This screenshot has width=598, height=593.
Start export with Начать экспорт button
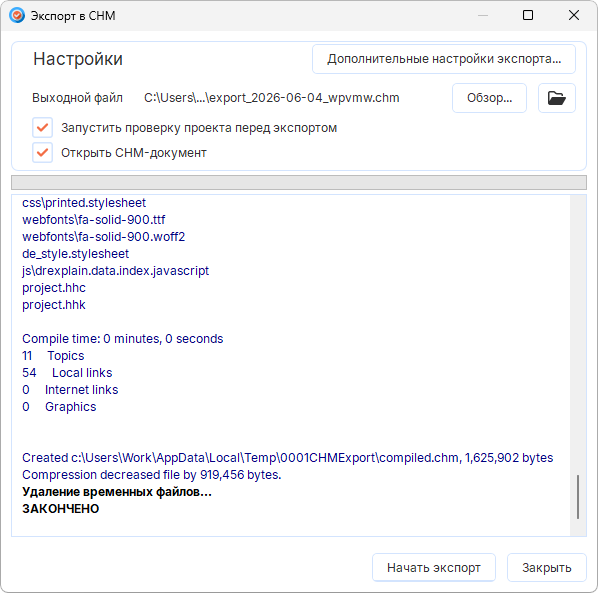(x=434, y=567)
